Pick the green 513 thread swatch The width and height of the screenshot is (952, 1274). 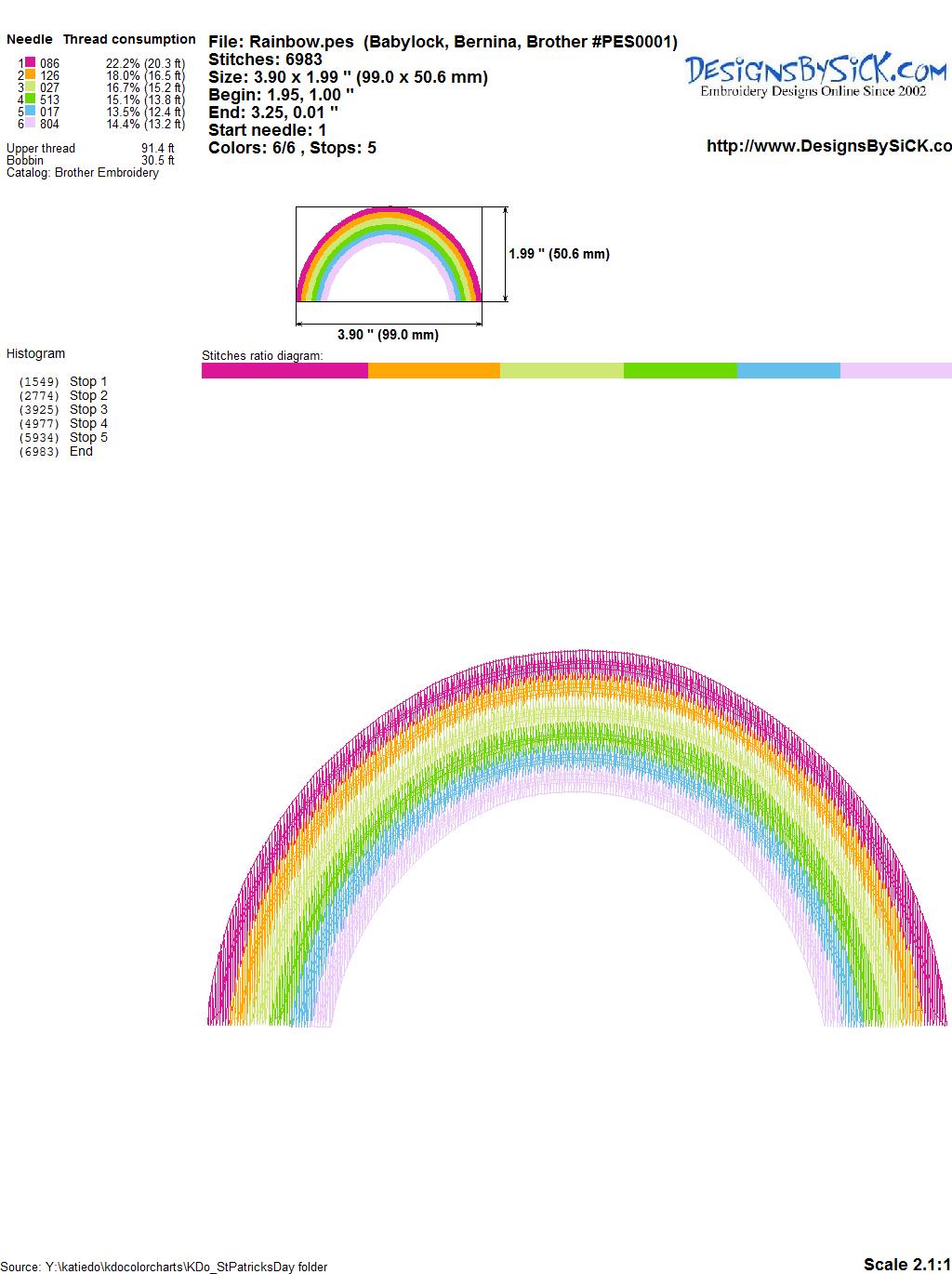click(x=30, y=100)
